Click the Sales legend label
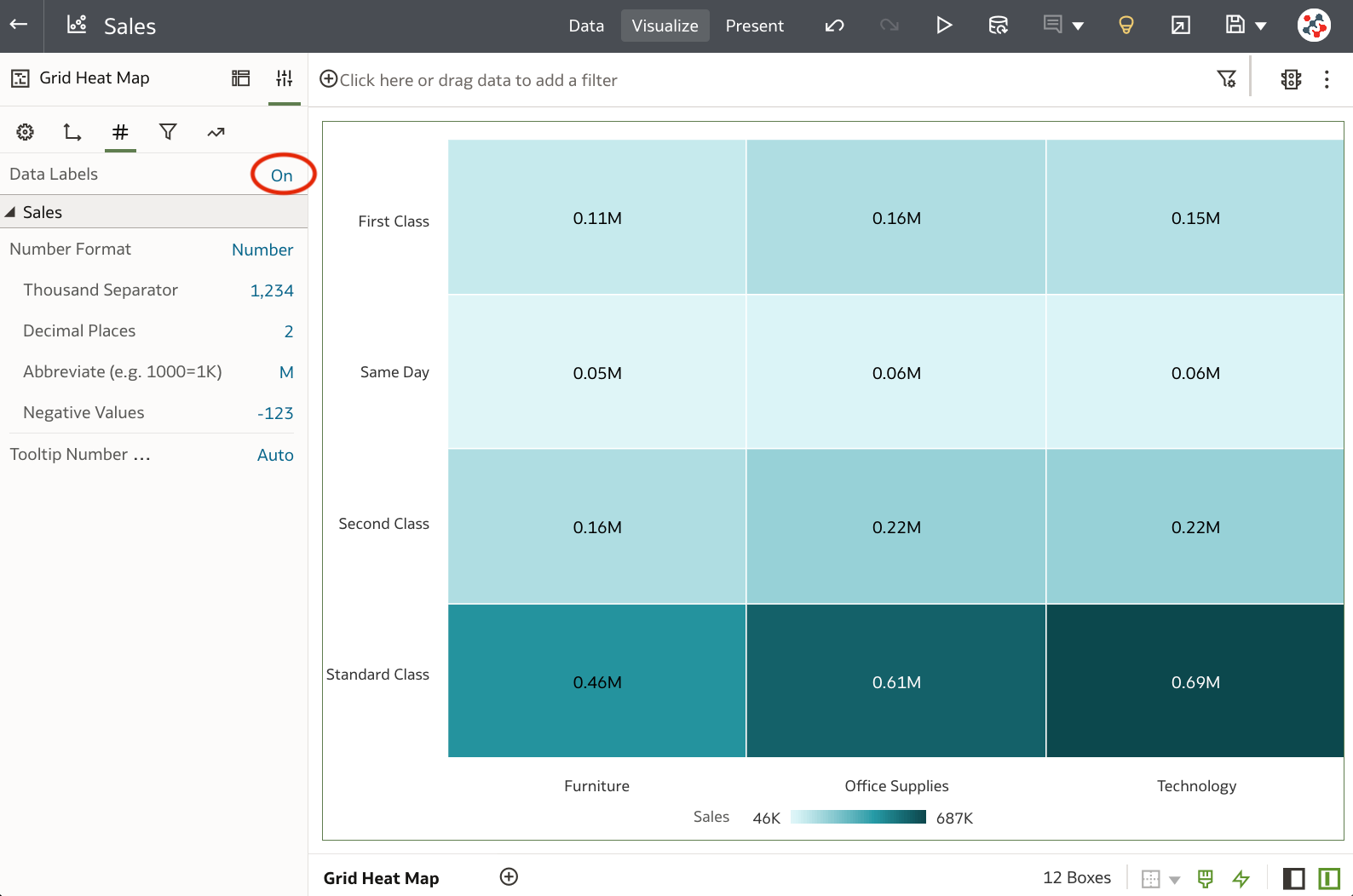 (711, 817)
